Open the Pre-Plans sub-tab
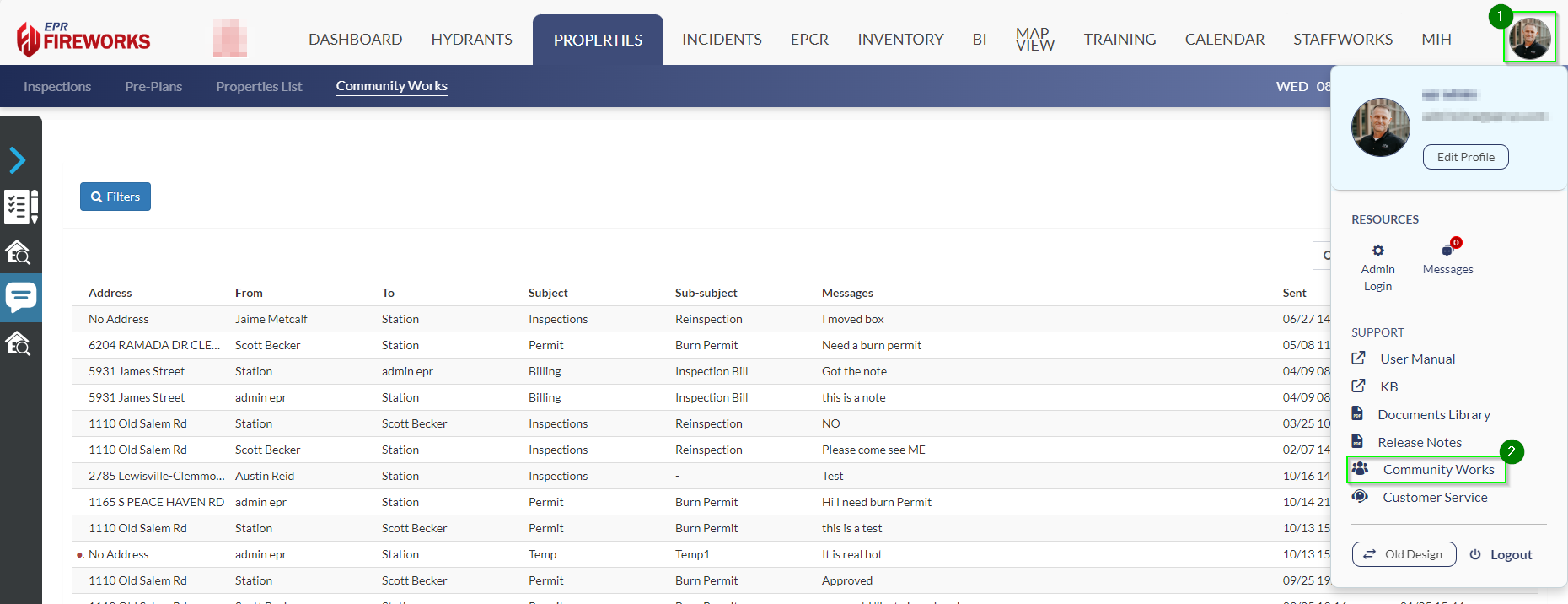 153,86
